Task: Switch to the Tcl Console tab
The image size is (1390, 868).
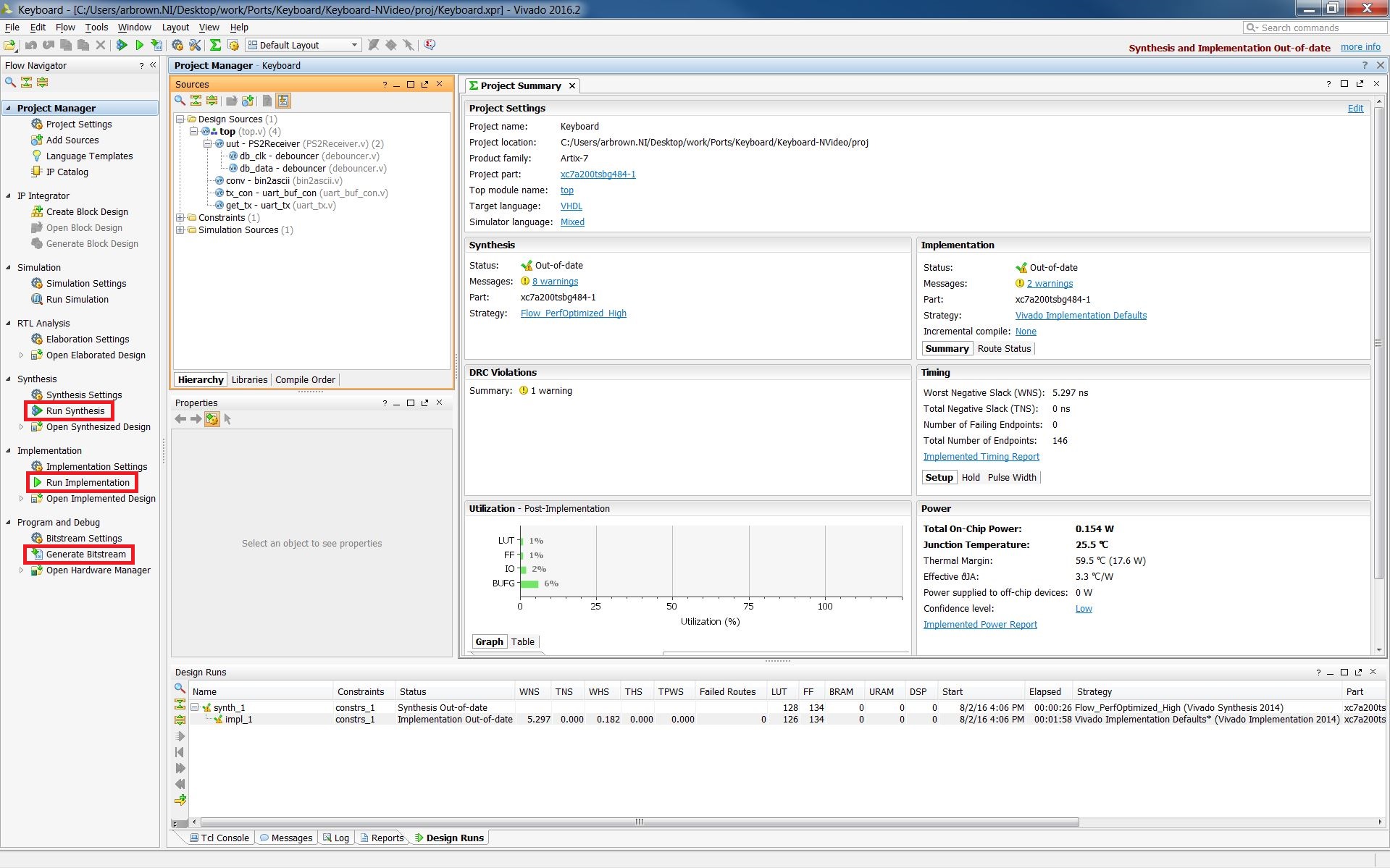Action: pyautogui.click(x=219, y=838)
